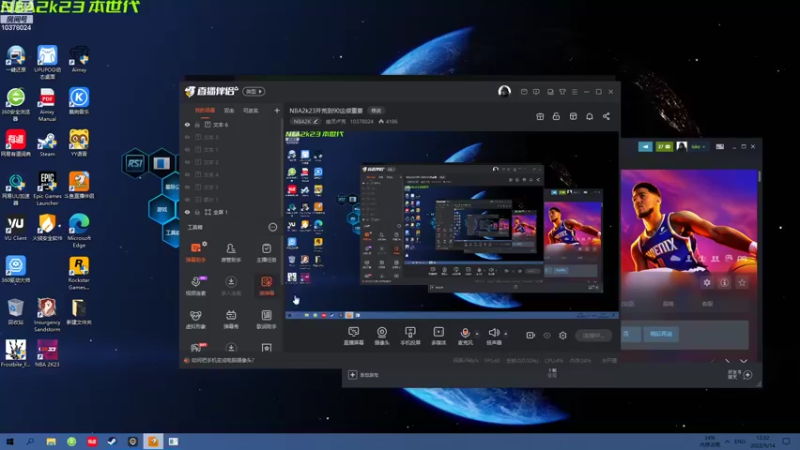The height and width of the screenshot is (450, 800).
Task: Click the share icon in the streaming app
Action: pos(606,116)
